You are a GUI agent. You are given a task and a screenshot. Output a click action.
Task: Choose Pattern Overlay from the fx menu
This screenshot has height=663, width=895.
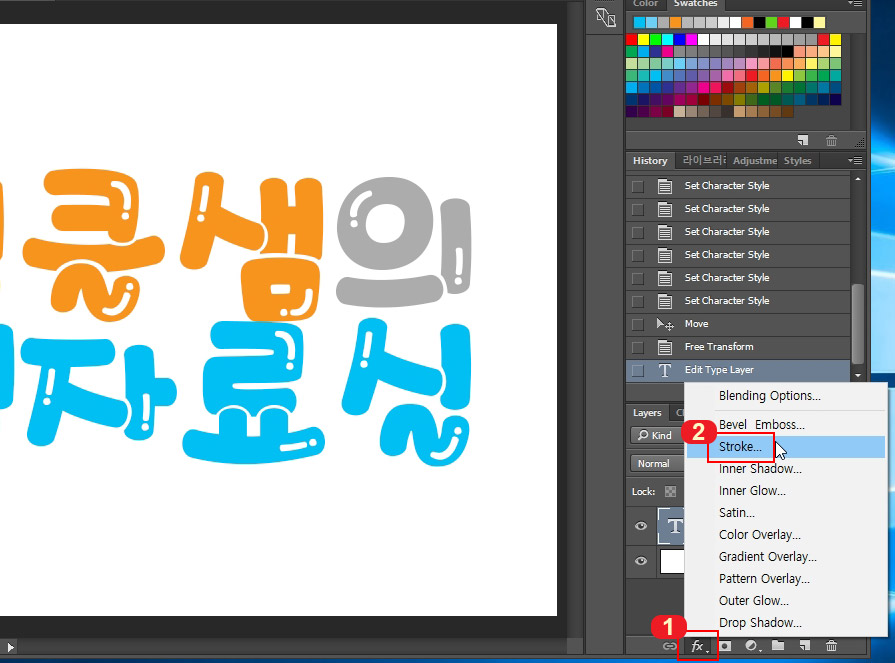(764, 579)
